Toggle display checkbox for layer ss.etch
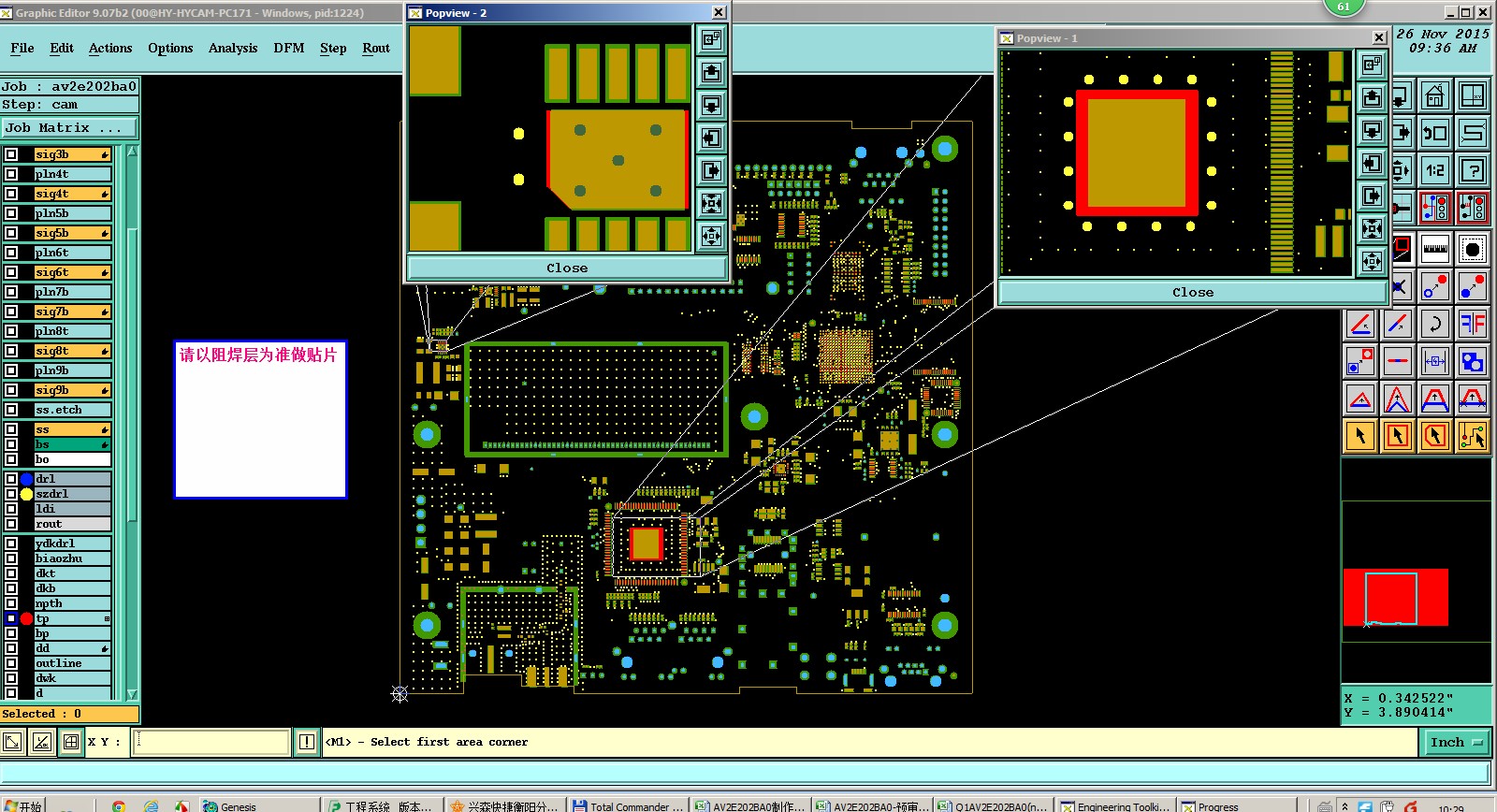This screenshot has width=1497, height=812. tap(11, 410)
